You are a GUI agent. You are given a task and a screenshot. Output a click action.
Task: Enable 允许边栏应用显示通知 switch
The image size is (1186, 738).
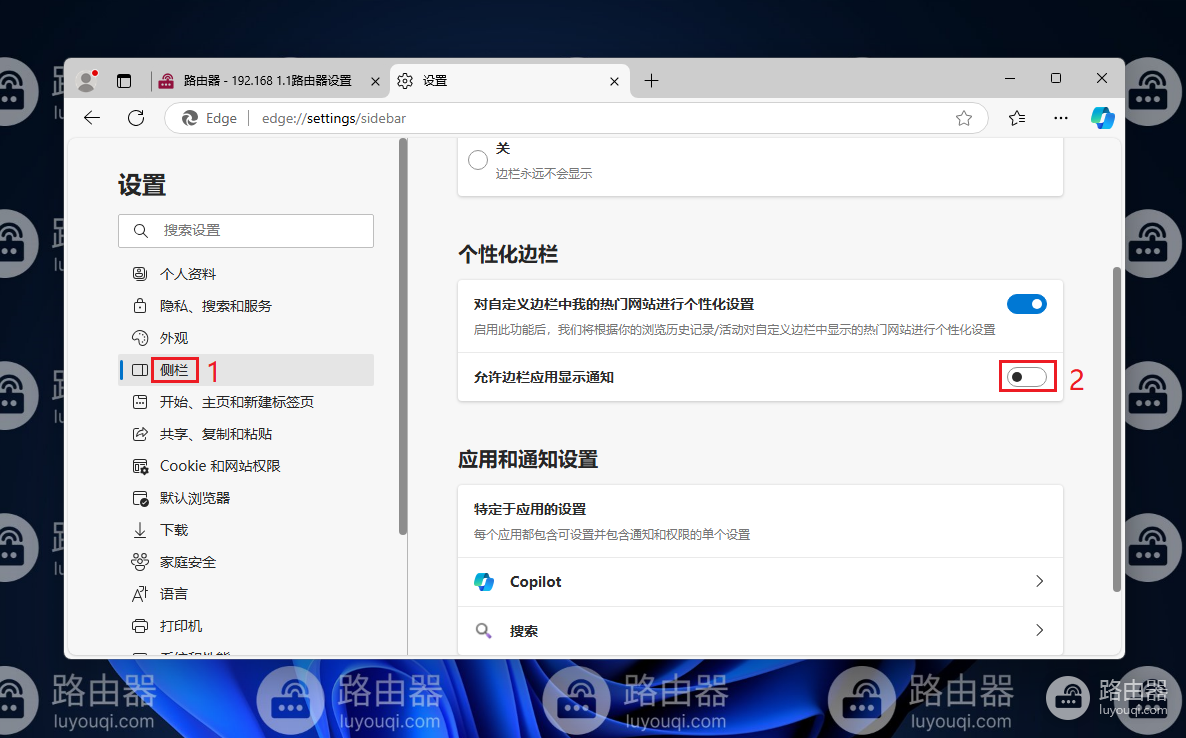pos(1026,377)
